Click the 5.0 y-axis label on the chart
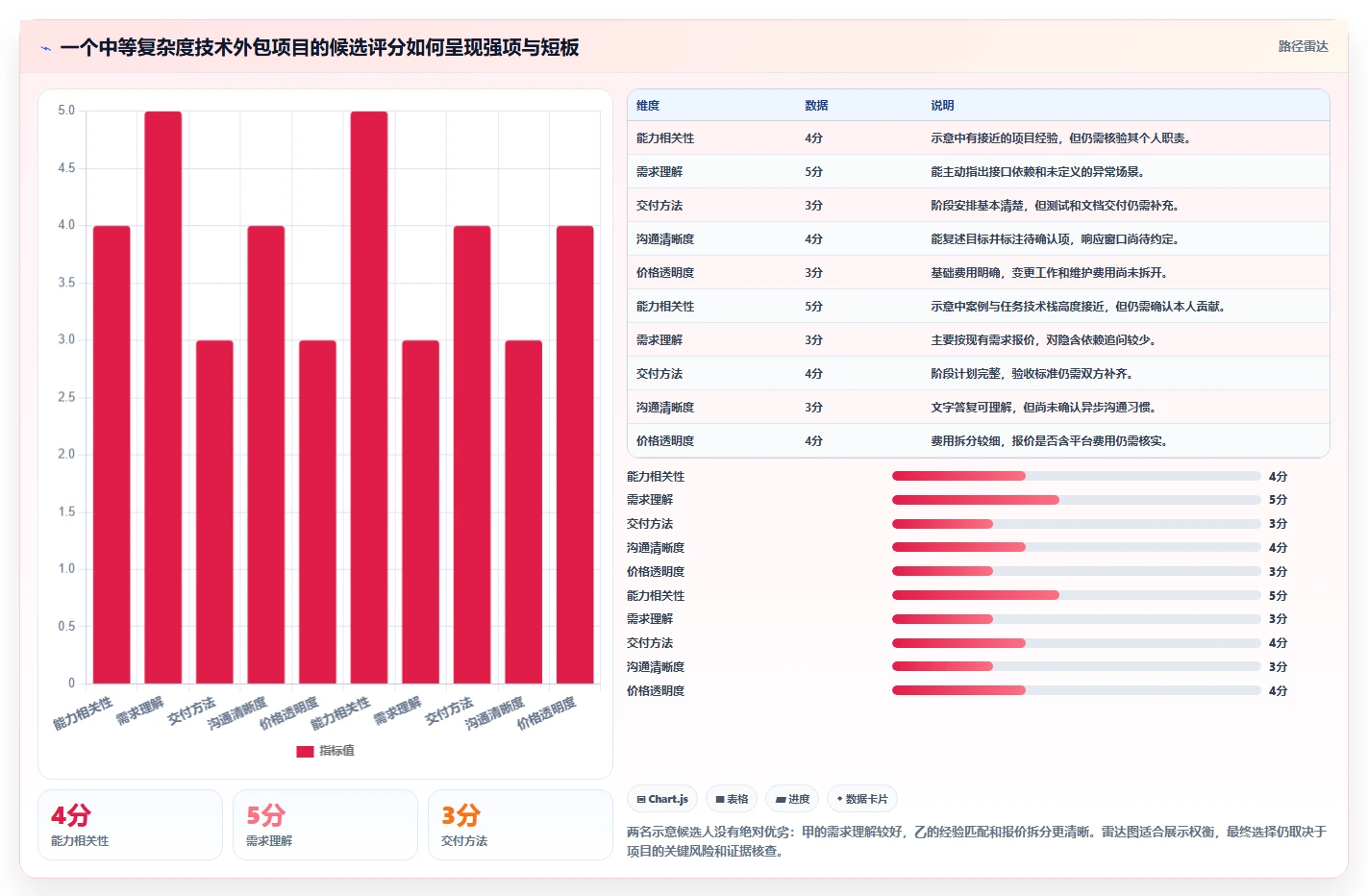Image resolution: width=1368 pixels, height=896 pixels. (66, 111)
